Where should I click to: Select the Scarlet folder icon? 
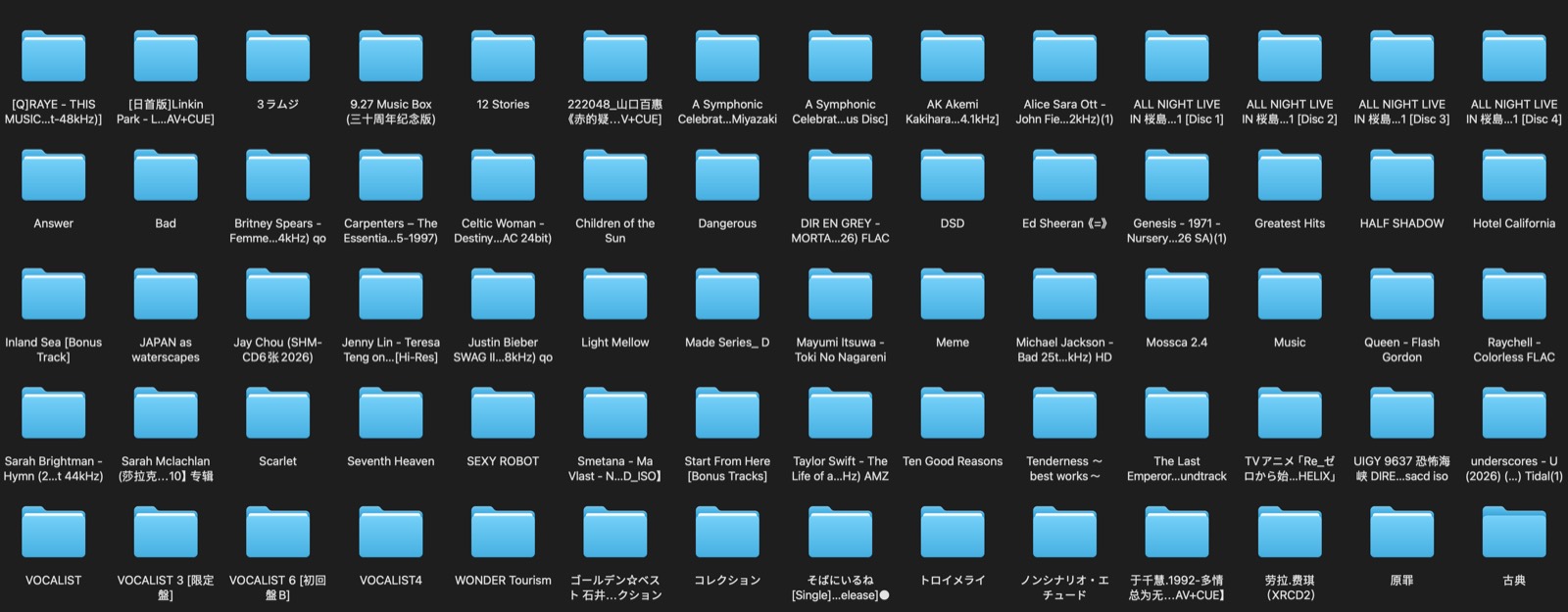point(278,413)
